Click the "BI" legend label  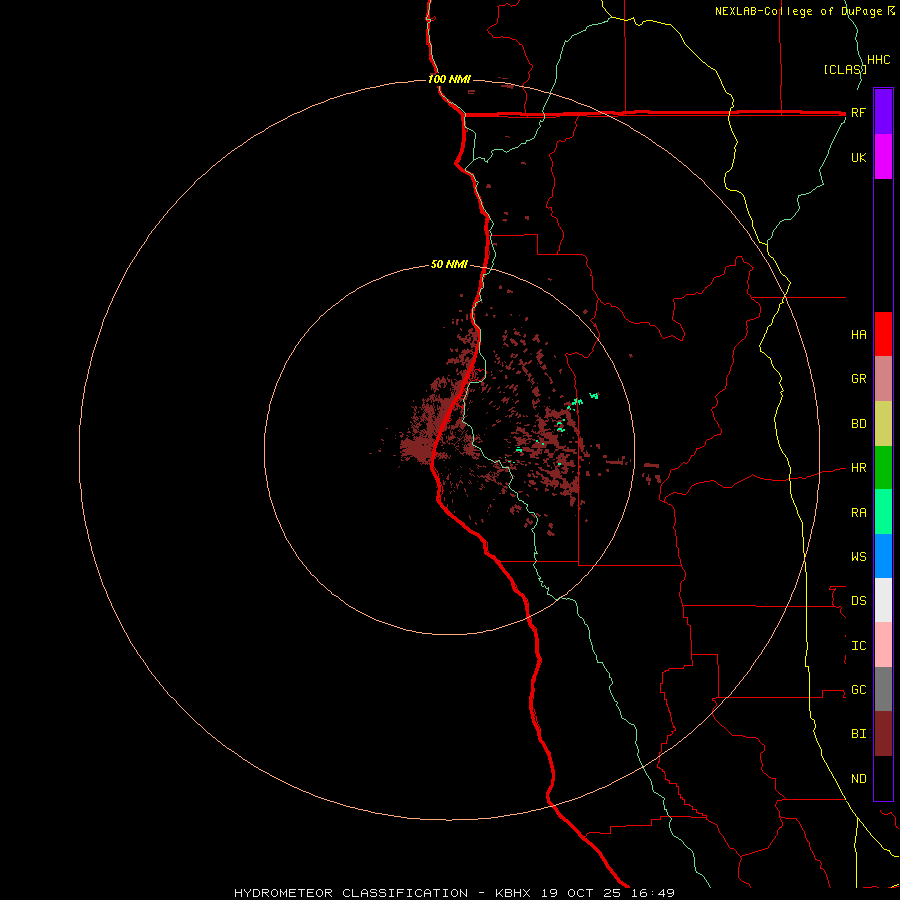[x=858, y=734]
